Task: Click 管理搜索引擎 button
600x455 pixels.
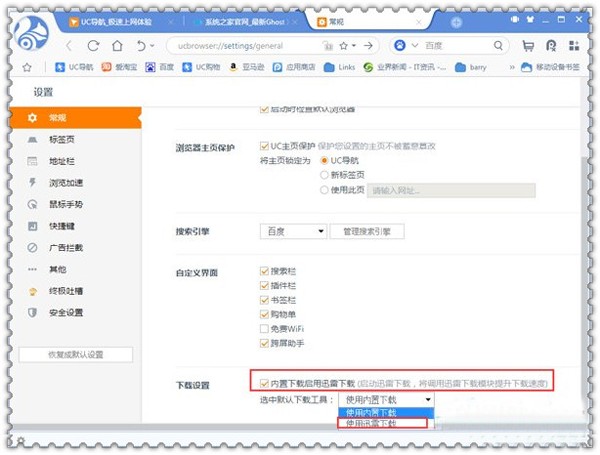Action: click(367, 231)
